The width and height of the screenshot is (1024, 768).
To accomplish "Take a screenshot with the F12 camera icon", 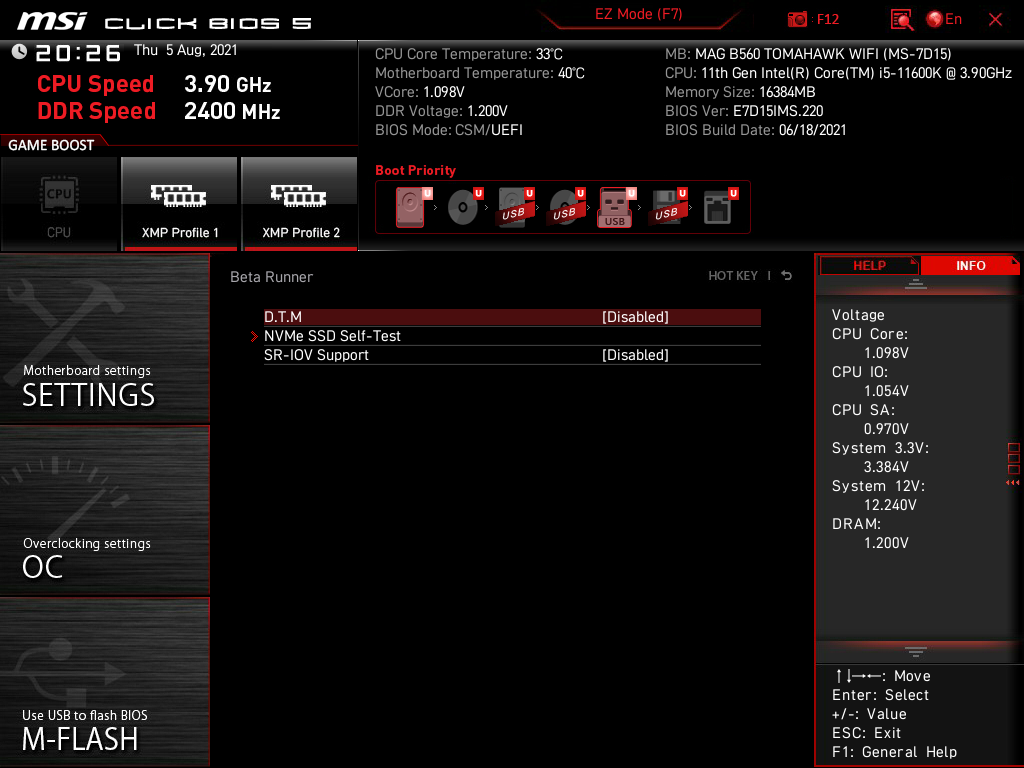I will (797, 20).
